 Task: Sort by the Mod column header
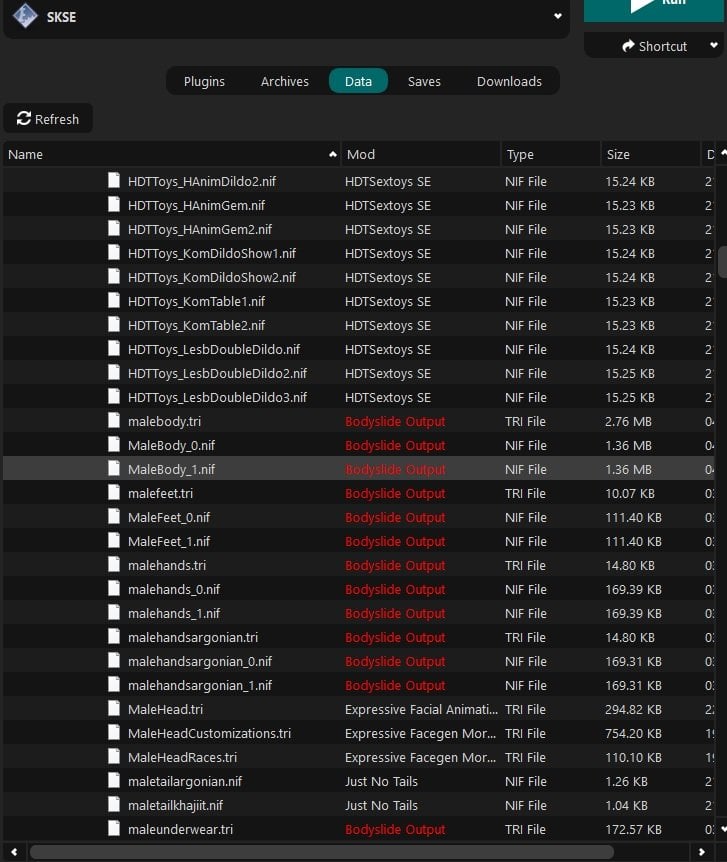click(421, 154)
